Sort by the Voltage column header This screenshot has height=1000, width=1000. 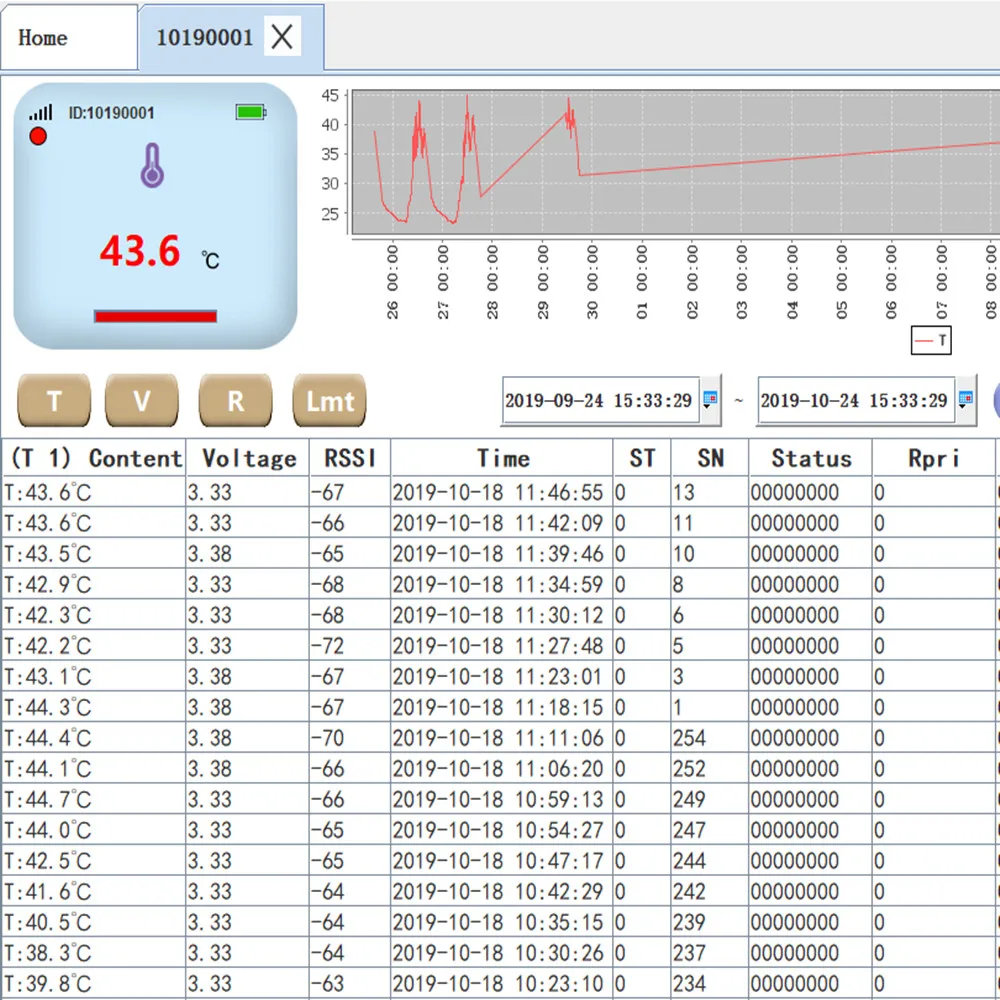(x=249, y=458)
